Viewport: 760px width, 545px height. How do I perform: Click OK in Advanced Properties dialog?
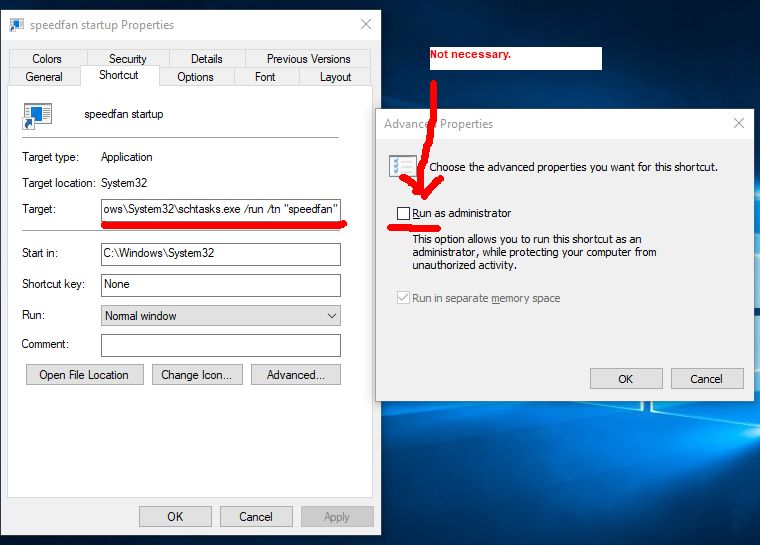click(x=626, y=379)
